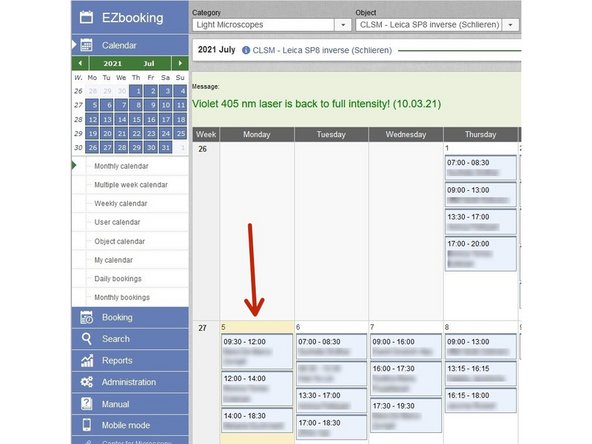
Task: Open Thursday 1 booking 13:30 - 17:00
Action: (x=481, y=222)
